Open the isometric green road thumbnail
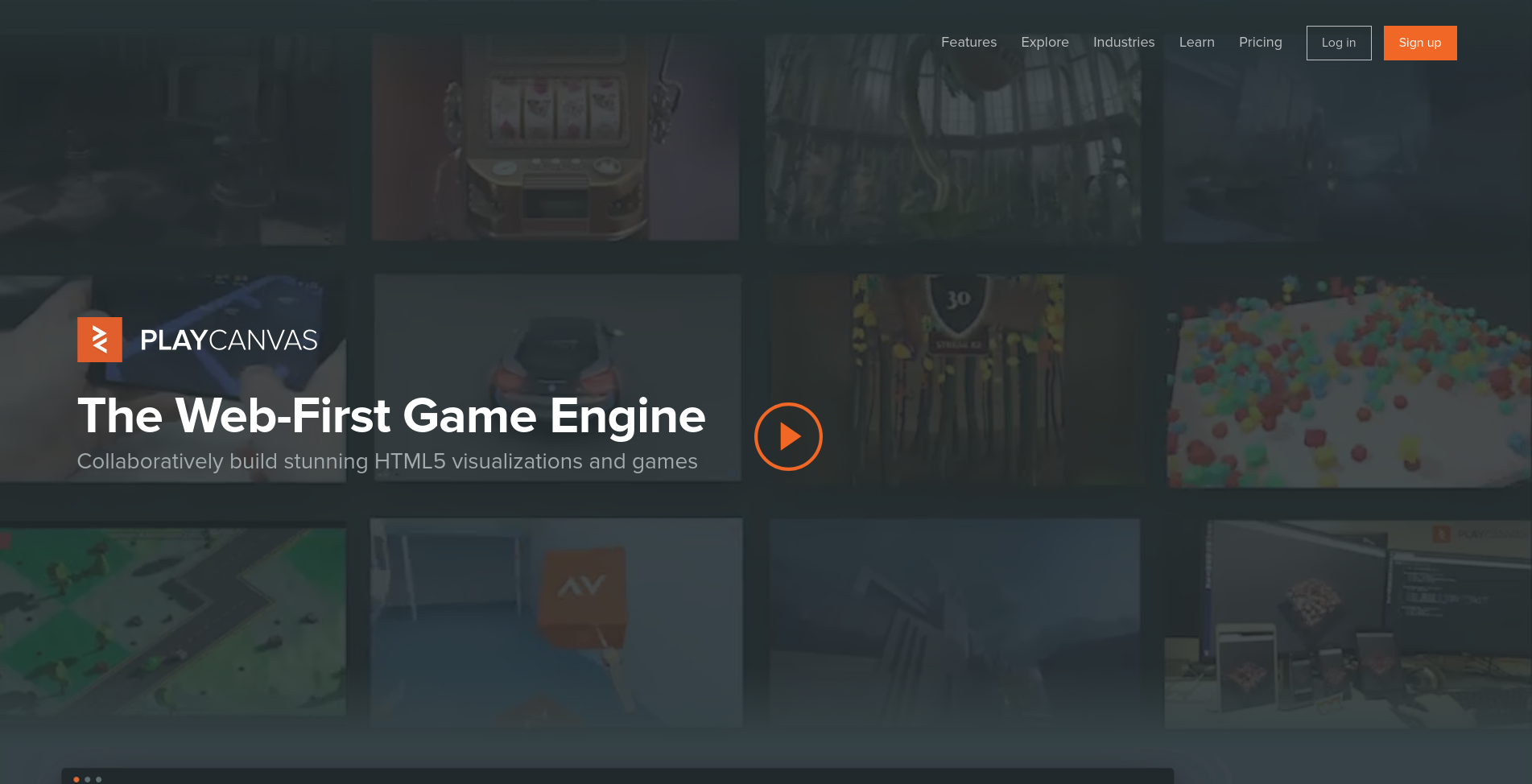The width and height of the screenshot is (1532, 784). pos(172,621)
